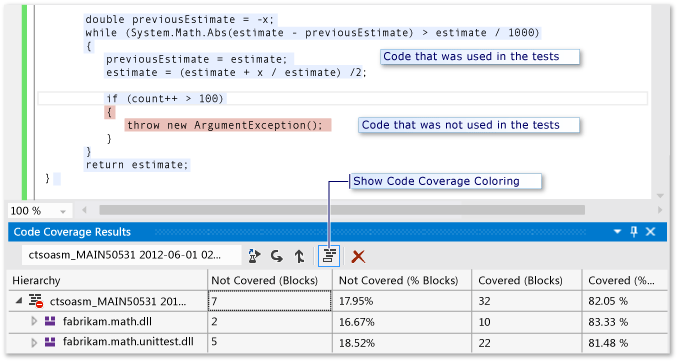Click the pin auto-hide icon
This screenshot has height=362, width=678.
pos(634,232)
